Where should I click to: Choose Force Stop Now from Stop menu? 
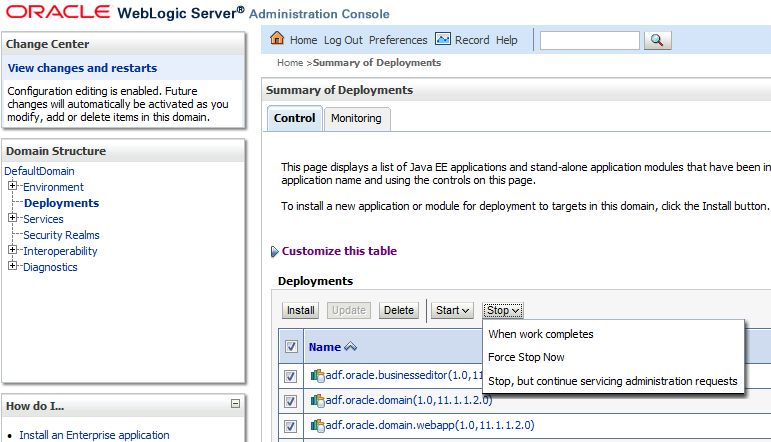click(x=526, y=357)
